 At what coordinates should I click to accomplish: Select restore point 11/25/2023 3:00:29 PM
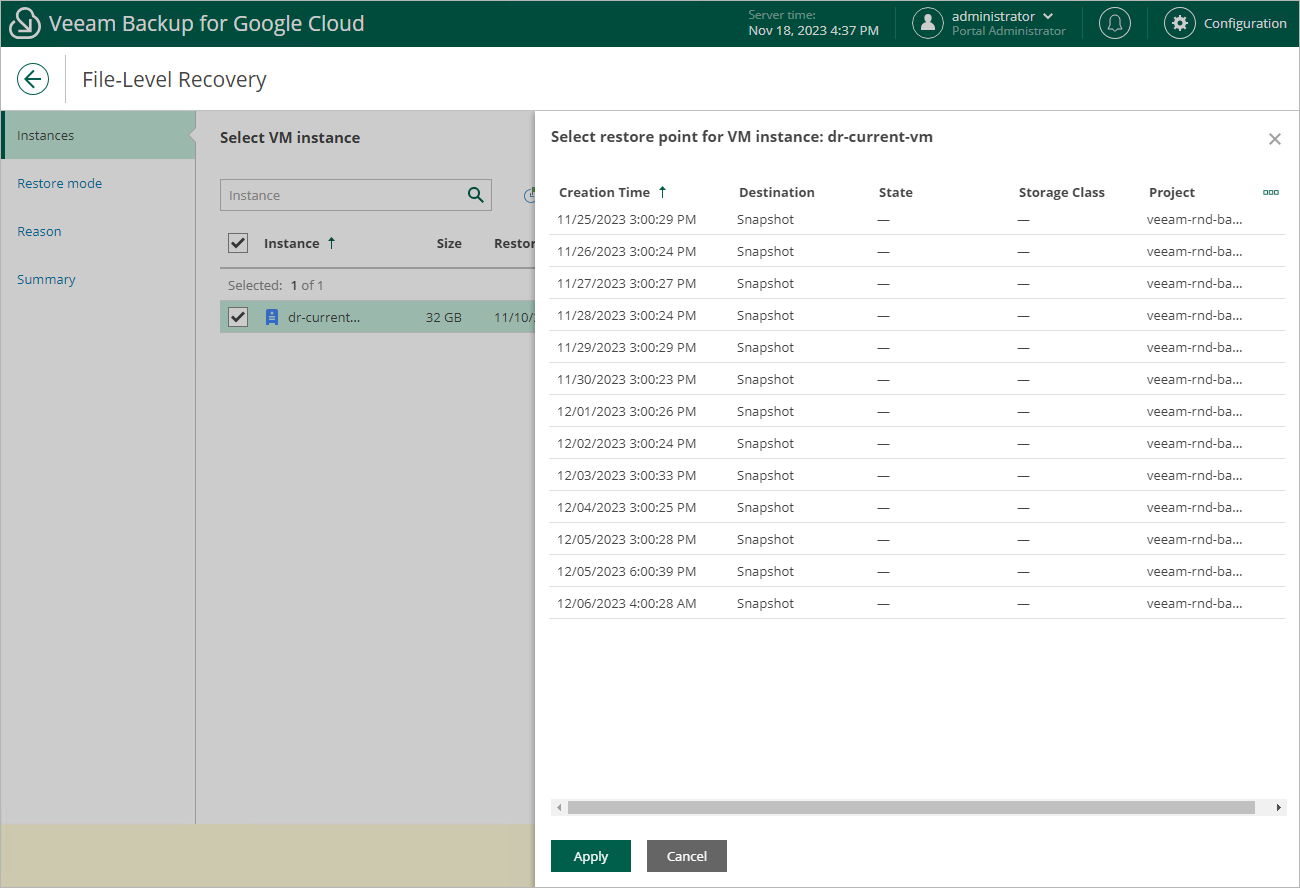pyautogui.click(x=917, y=220)
